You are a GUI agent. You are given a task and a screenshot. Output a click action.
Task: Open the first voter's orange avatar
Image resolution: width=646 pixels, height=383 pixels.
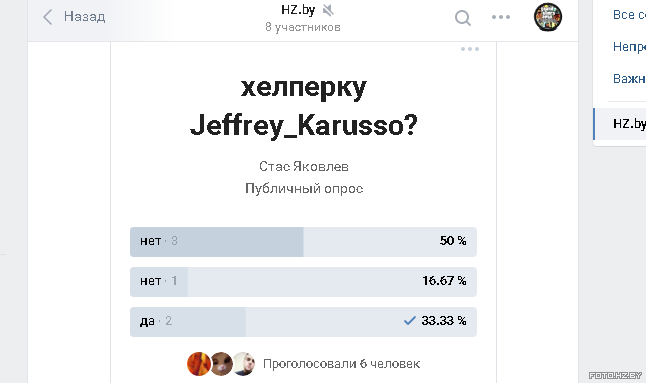199,364
